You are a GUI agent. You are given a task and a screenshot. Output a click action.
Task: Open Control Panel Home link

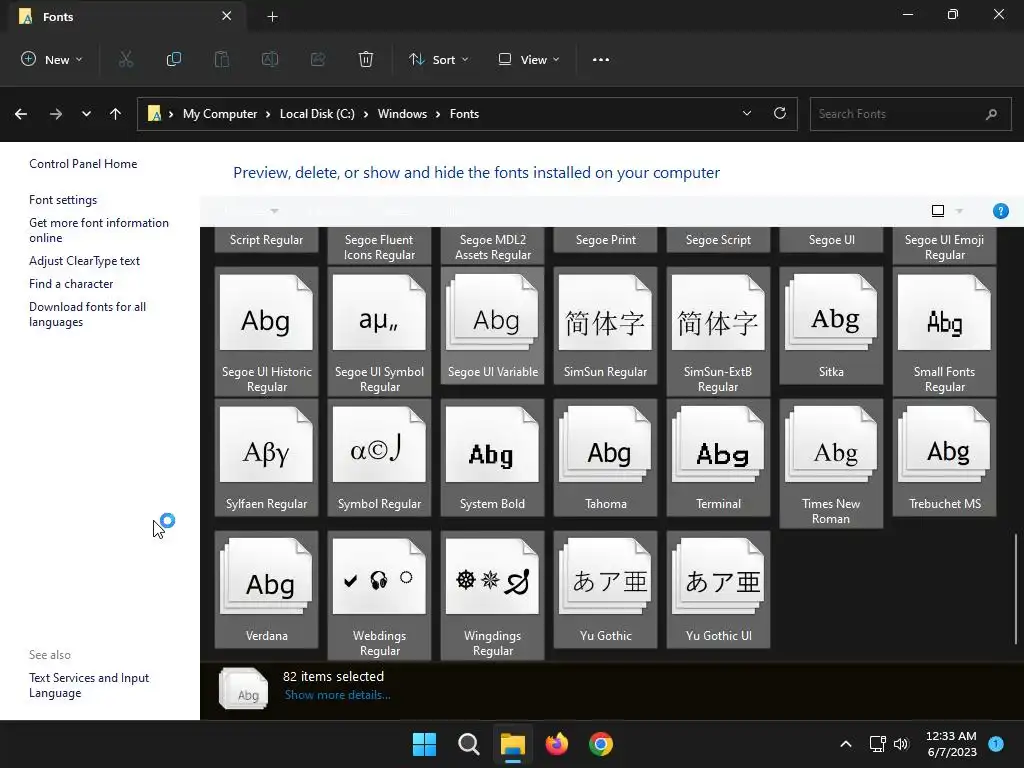[83, 164]
